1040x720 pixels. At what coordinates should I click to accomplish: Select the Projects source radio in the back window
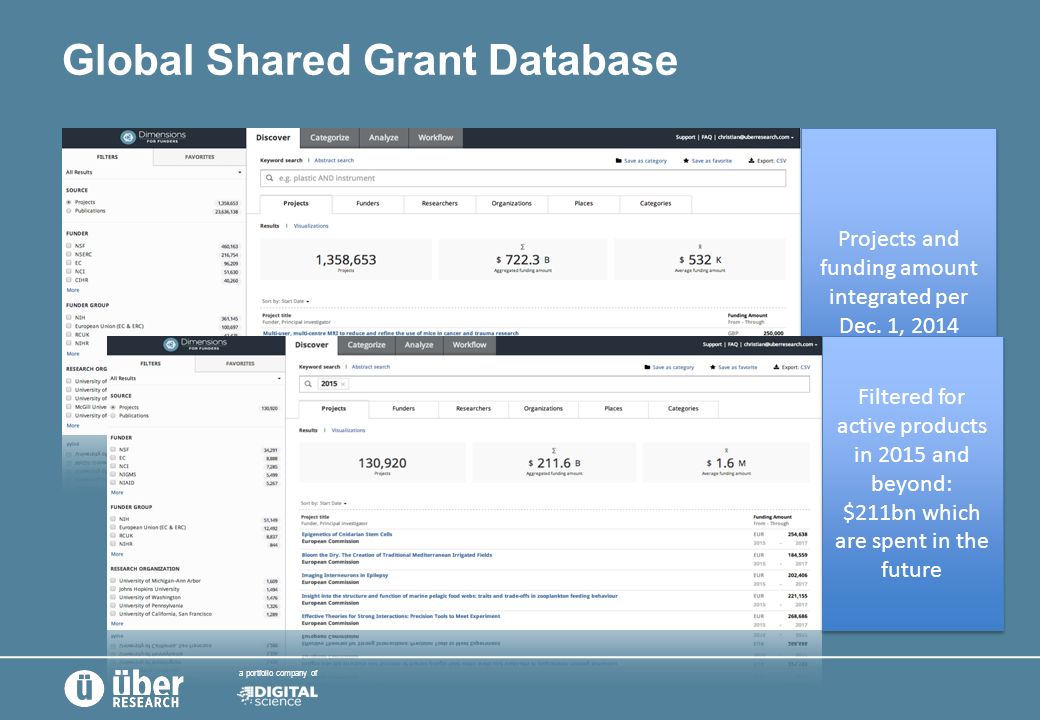tap(69, 202)
